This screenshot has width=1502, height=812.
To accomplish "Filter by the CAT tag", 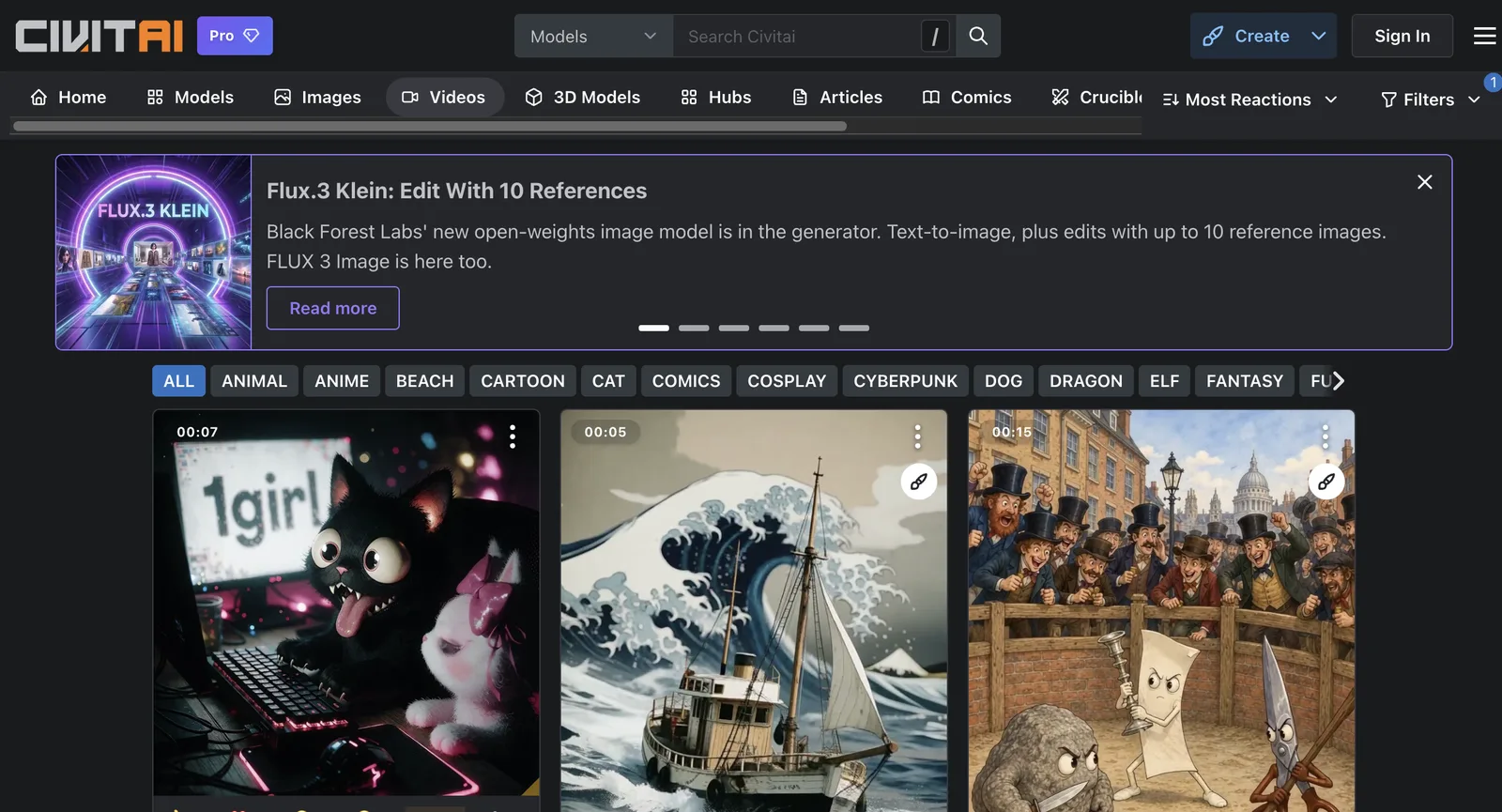I will tap(608, 381).
